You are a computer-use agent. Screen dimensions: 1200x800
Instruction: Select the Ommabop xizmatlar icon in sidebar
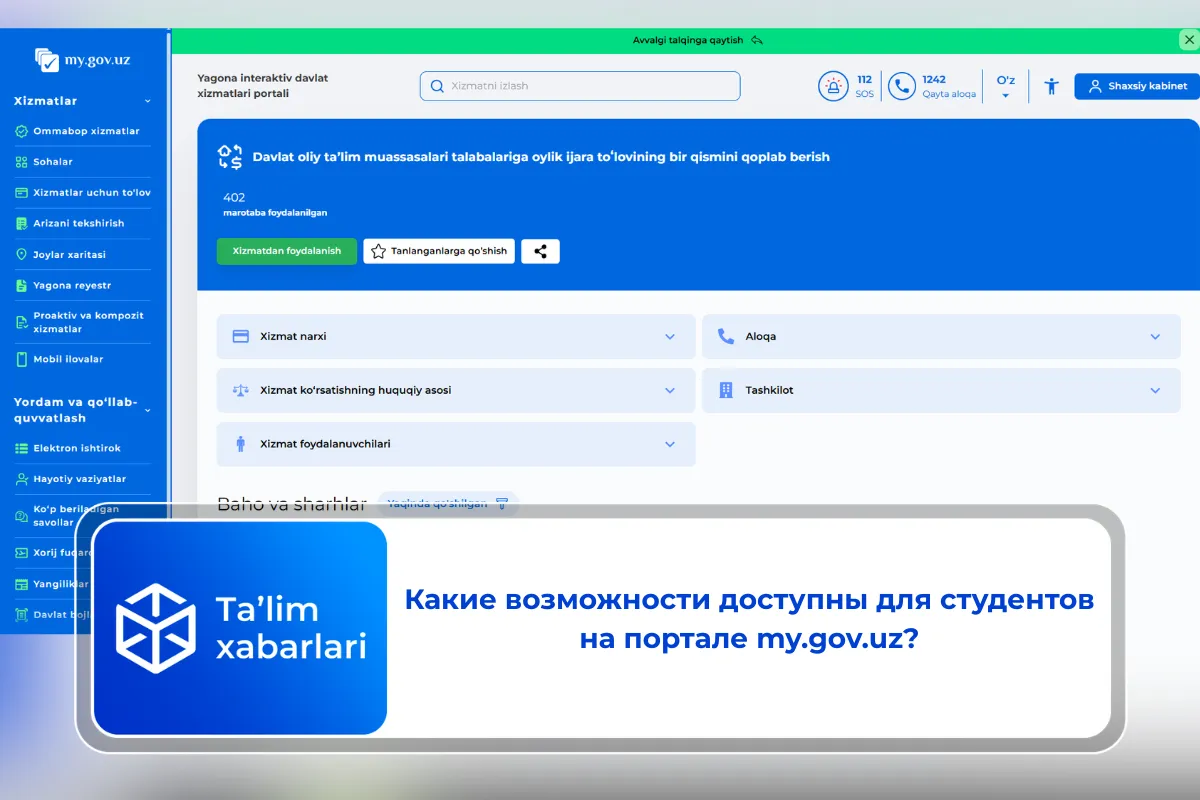(x=22, y=131)
